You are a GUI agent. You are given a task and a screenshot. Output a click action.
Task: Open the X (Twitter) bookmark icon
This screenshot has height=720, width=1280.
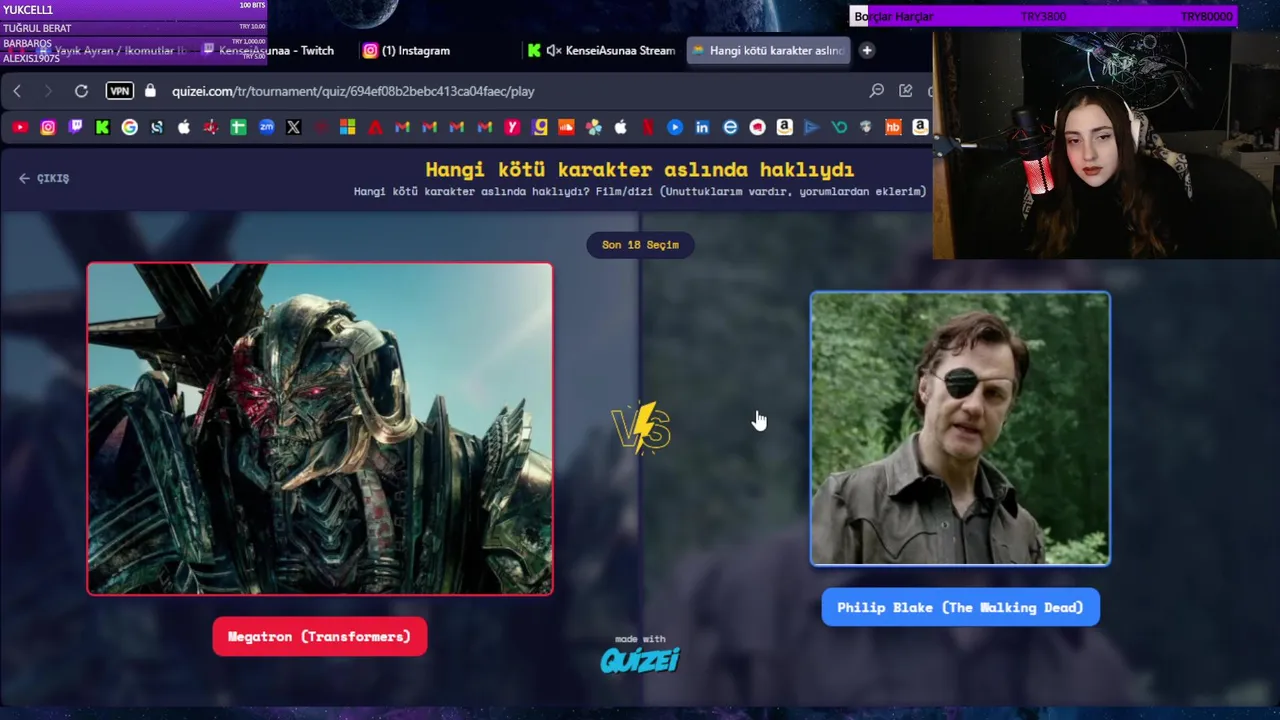(293, 127)
